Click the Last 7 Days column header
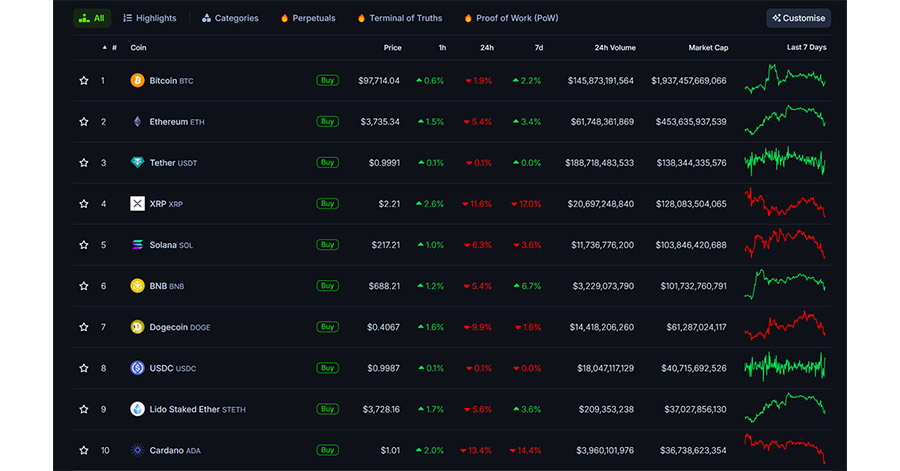This screenshot has height=471, width=900. pyautogui.click(x=806, y=47)
